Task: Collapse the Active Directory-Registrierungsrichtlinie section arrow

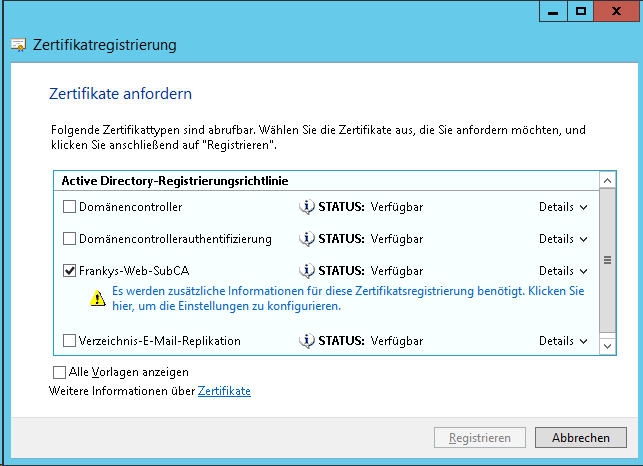Action: pos(606,180)
